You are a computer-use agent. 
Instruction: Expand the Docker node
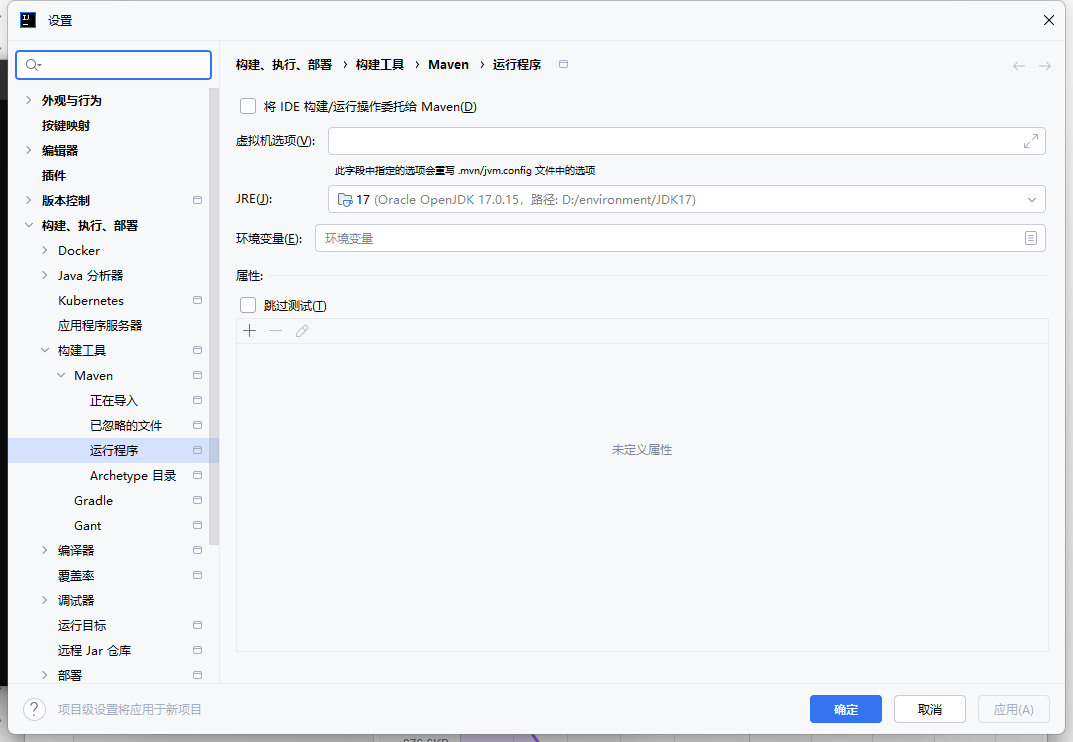pos(45,250)
